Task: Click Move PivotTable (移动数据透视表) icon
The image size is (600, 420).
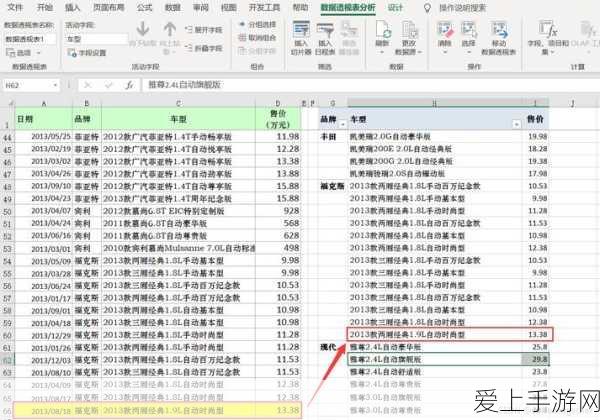Action: tap(499, 29)
